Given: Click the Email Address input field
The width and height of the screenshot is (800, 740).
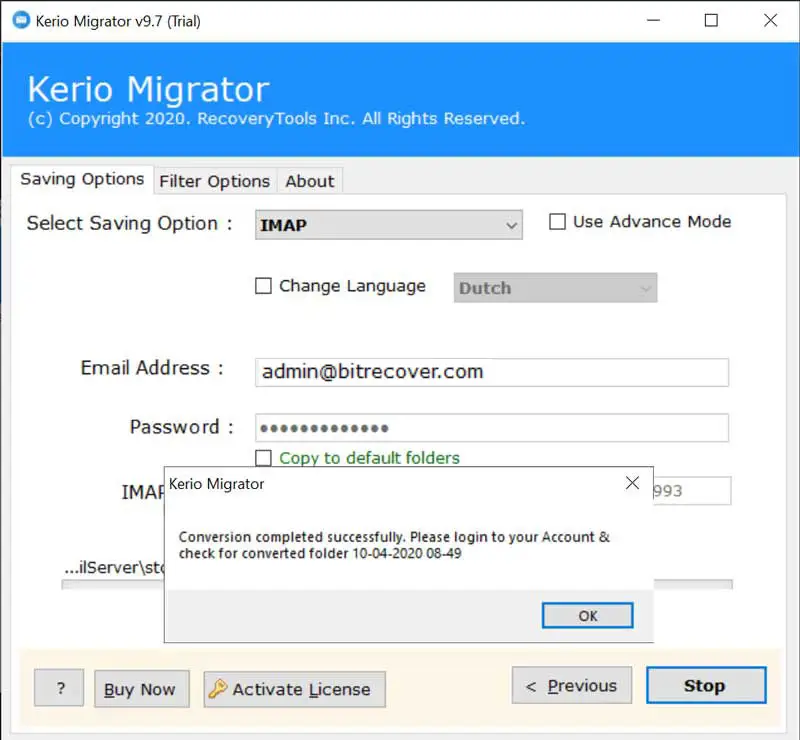Looking at the screenshot, I should pos(492,372).
